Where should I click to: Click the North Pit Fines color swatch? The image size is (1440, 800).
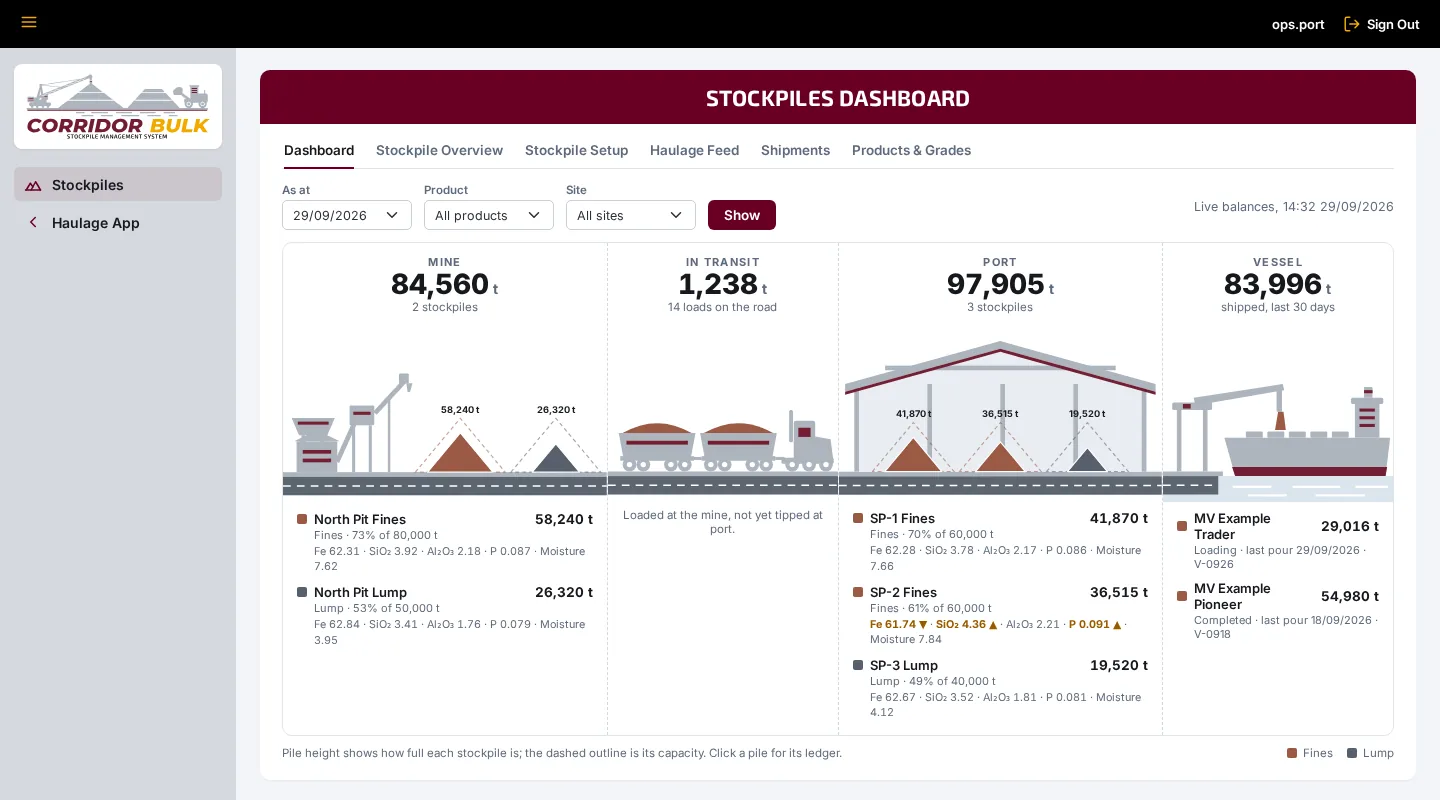click(x=302, y=519)
